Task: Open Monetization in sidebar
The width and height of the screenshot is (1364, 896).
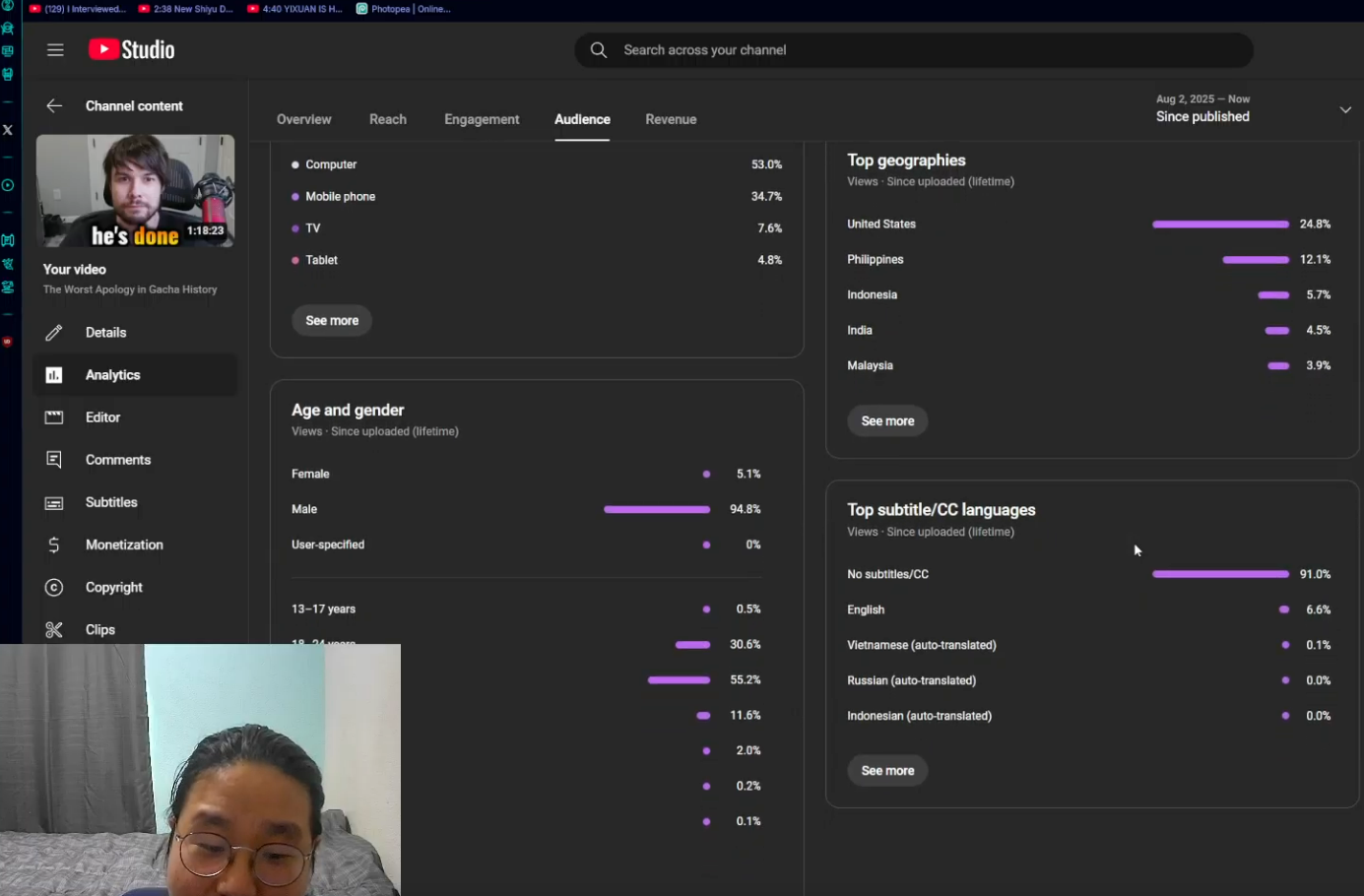Action: pos(135,544)
